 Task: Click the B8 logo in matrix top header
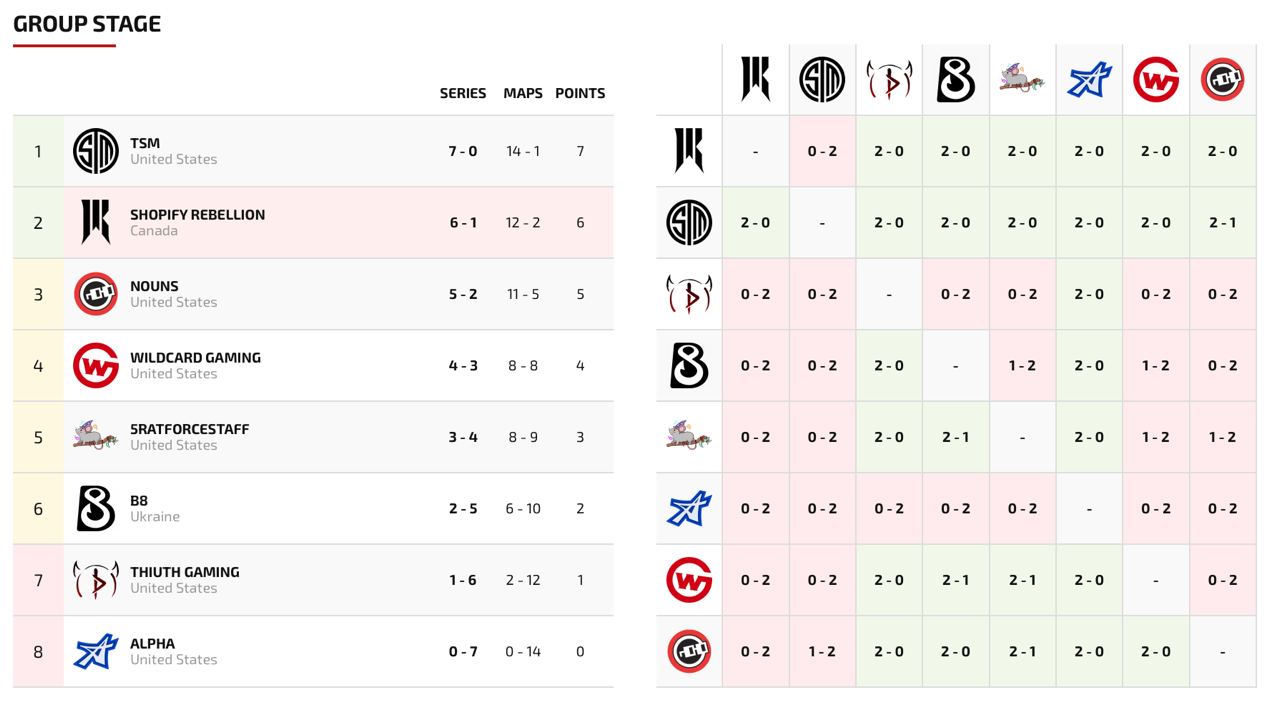(955, 80)
